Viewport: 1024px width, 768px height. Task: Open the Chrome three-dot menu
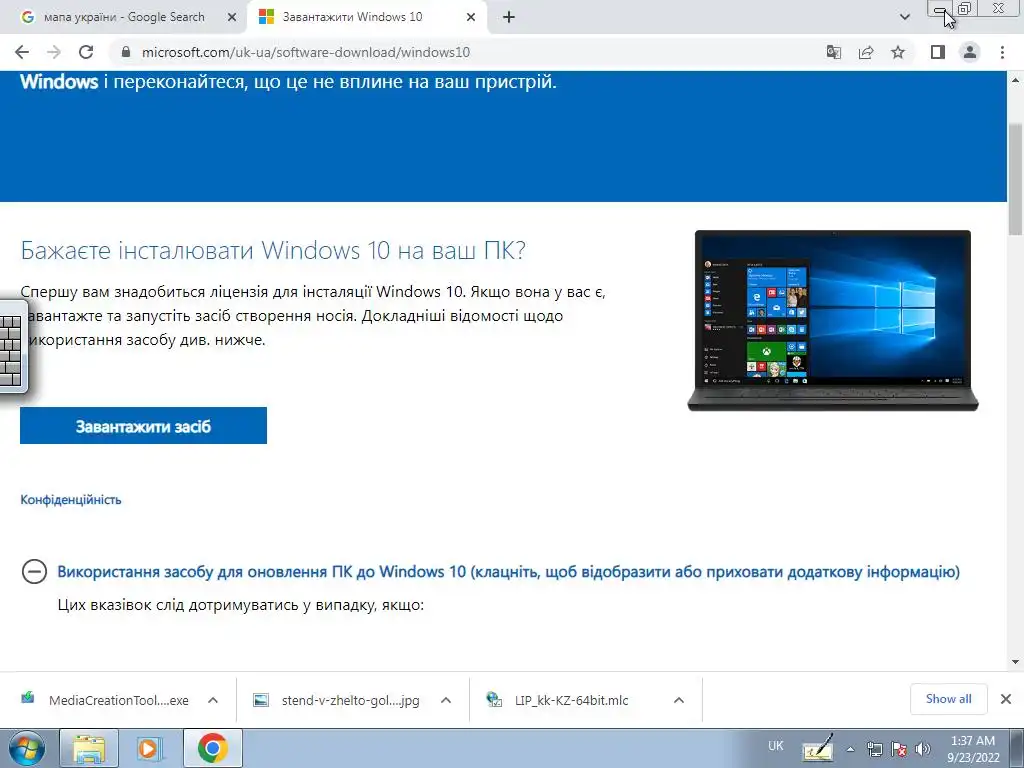click(1002, 52)
